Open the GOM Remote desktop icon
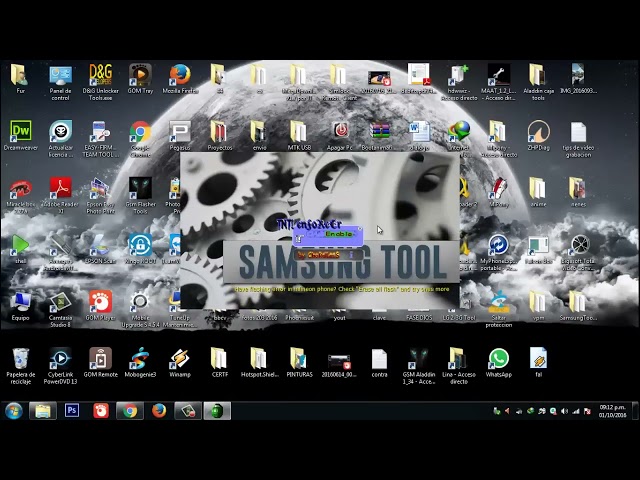 point(100,362)
